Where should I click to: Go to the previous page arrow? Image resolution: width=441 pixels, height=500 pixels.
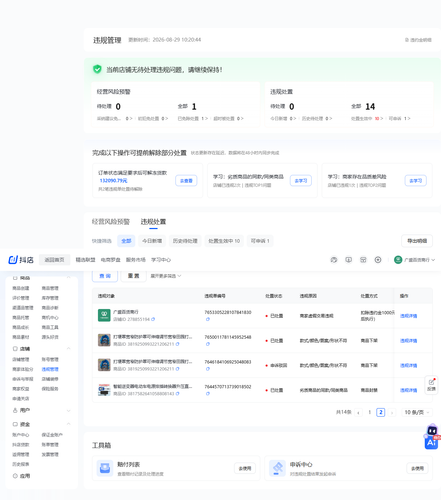pyautogui.click(x=358, y=413)
